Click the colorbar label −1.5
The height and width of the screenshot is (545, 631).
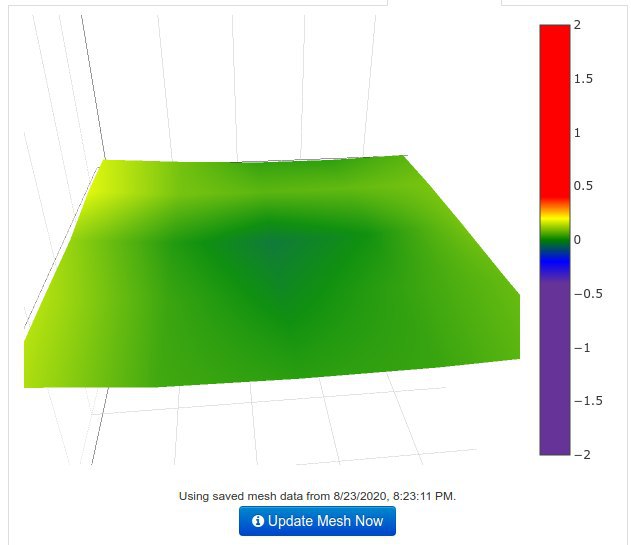click(x=588, y=401)
